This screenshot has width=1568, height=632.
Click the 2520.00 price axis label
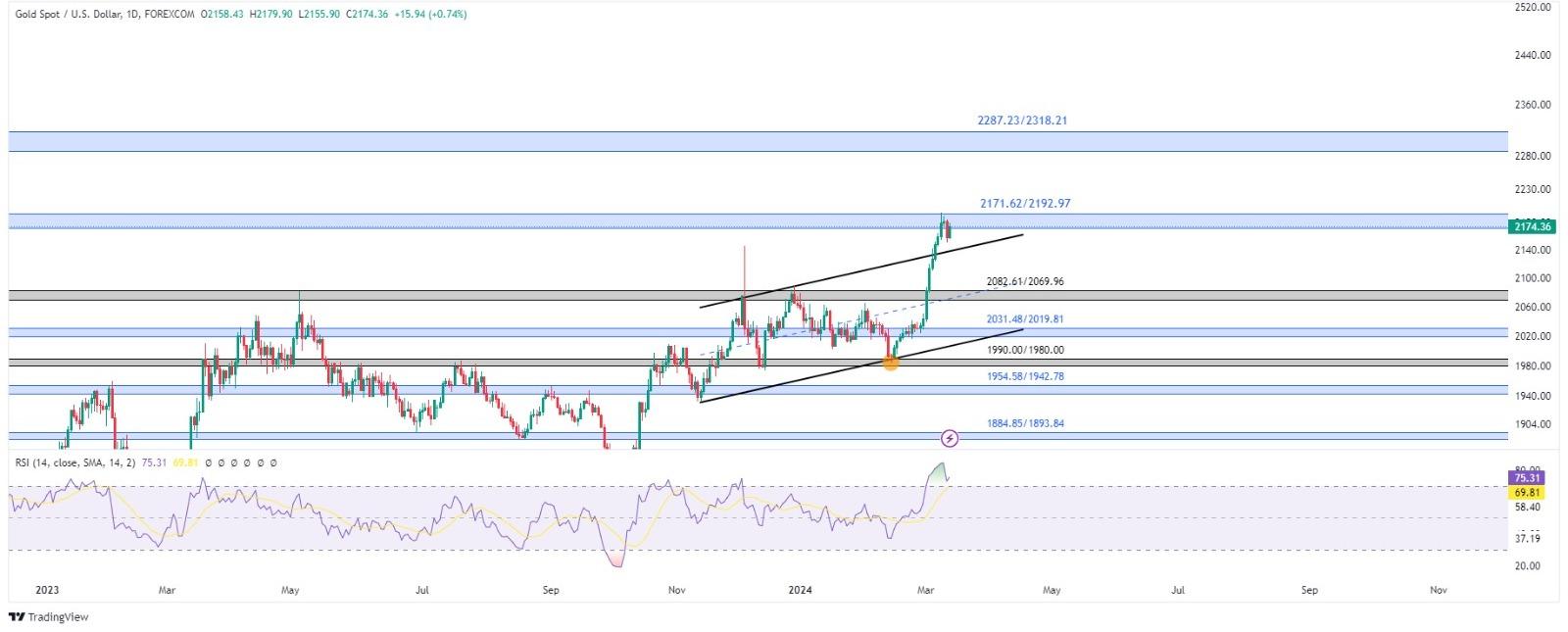[1533, 8]
